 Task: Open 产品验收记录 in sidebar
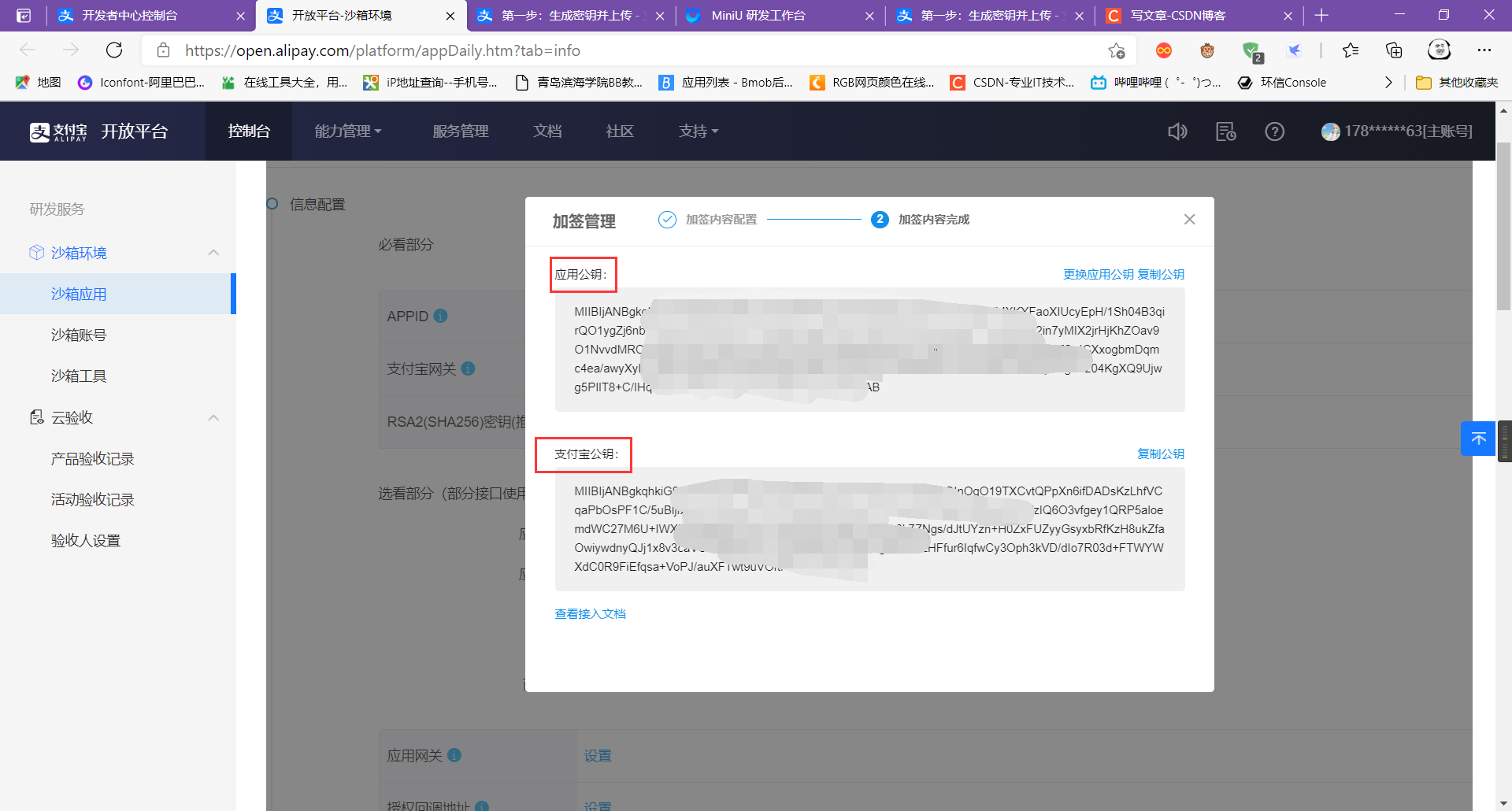[93, 458]
